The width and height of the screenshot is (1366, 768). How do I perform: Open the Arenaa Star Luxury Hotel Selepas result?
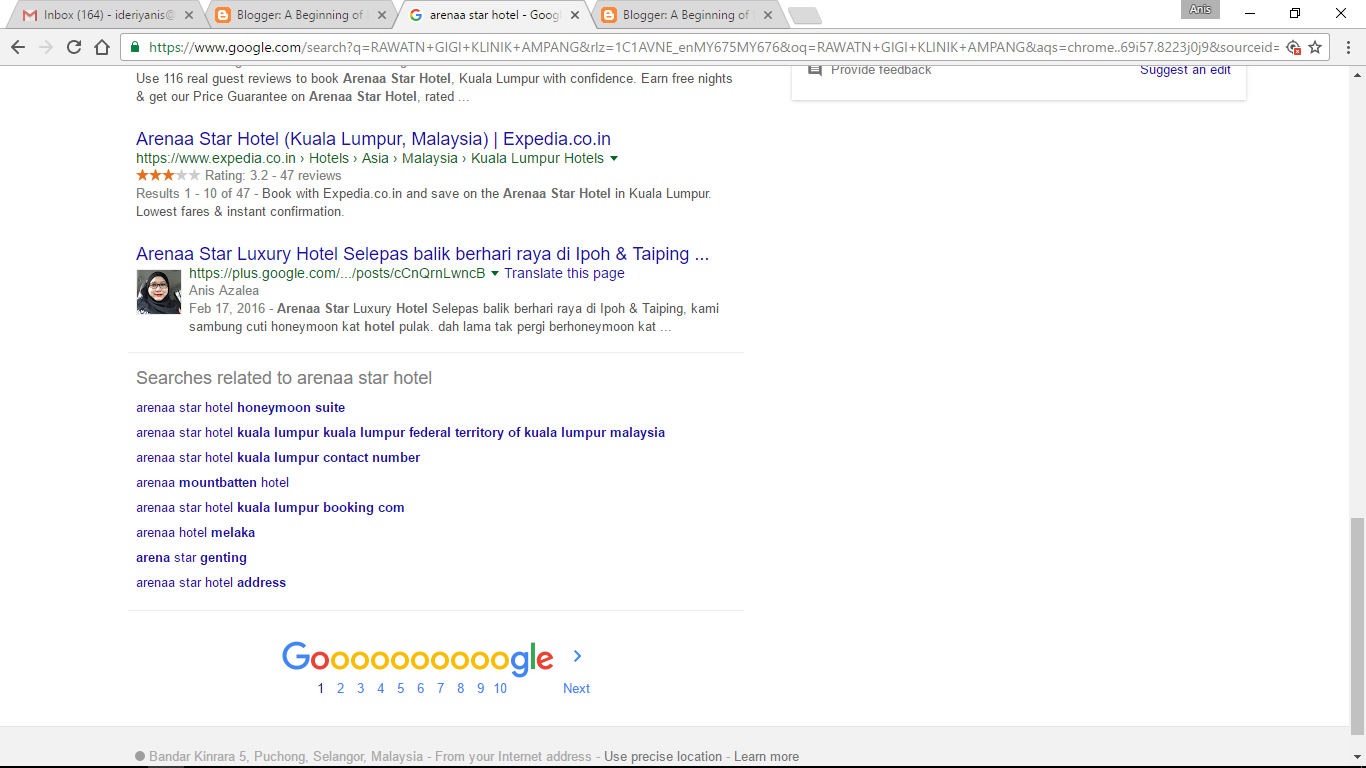point(423,254)
